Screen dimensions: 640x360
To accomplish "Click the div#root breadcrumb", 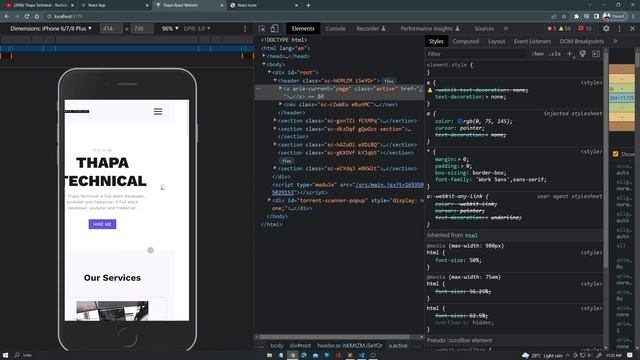I will 300,346.
